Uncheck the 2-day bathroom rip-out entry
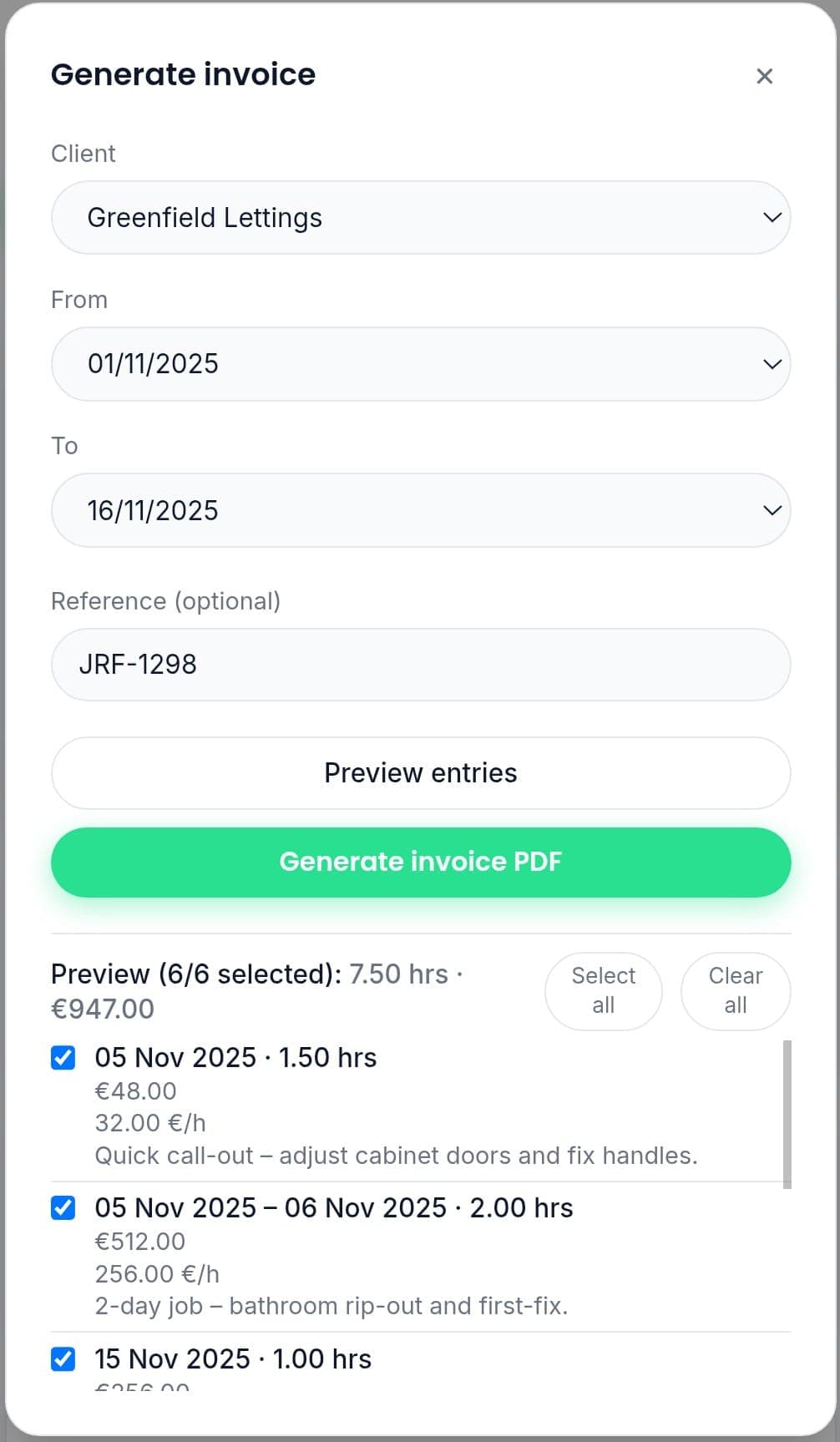The height and width of the screenshot is (1442, 840). (x=63, y=1208)
